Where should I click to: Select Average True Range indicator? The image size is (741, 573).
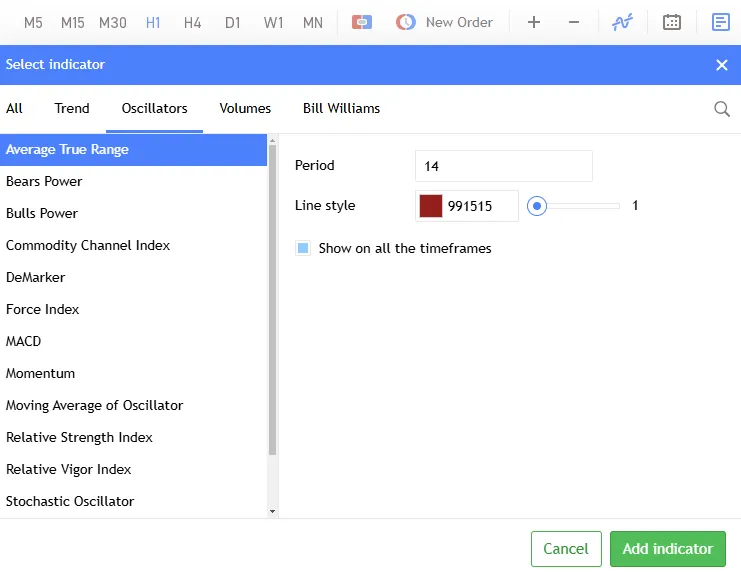(133, 150)
